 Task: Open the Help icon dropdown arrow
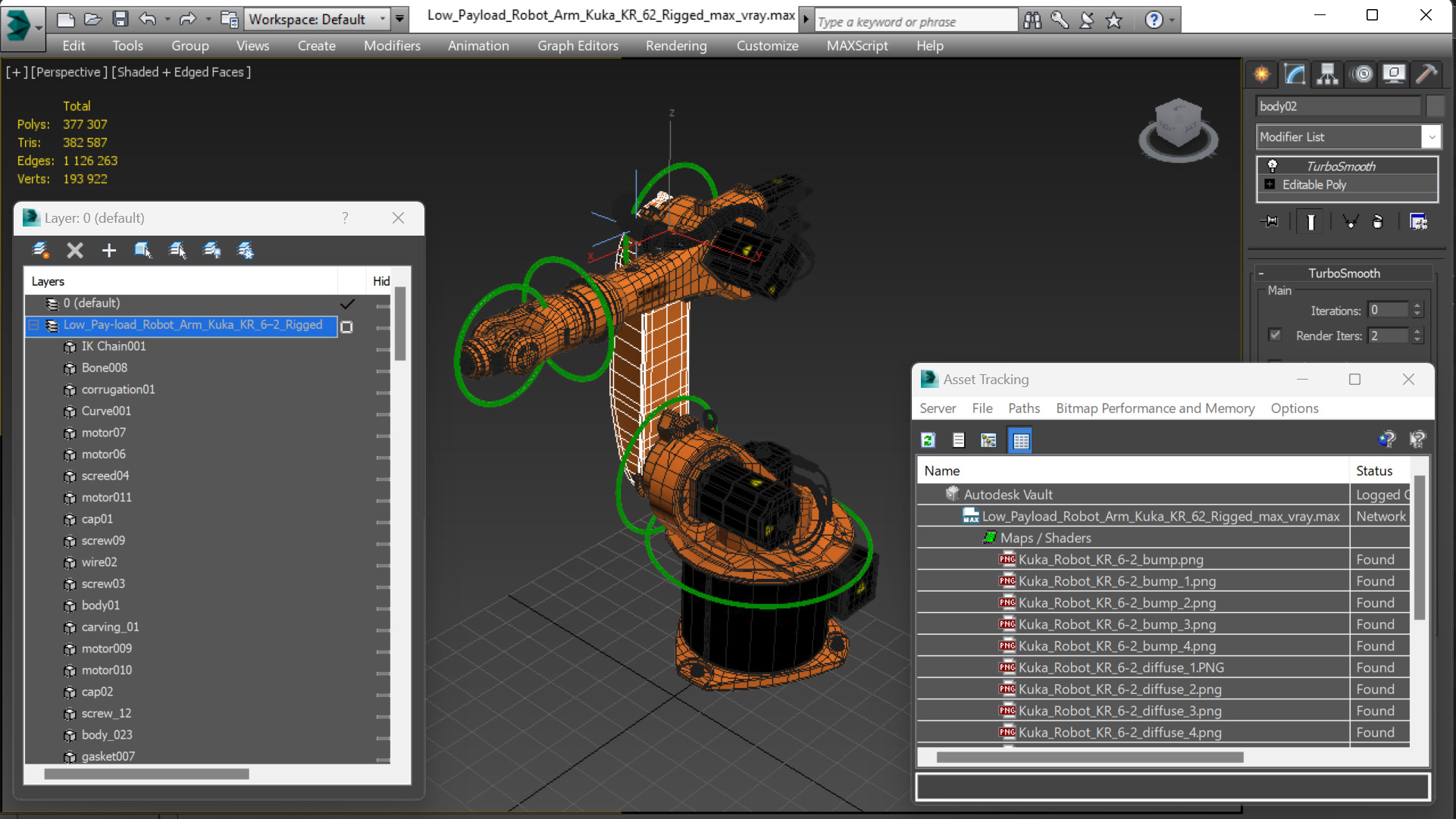point(1173,20)
